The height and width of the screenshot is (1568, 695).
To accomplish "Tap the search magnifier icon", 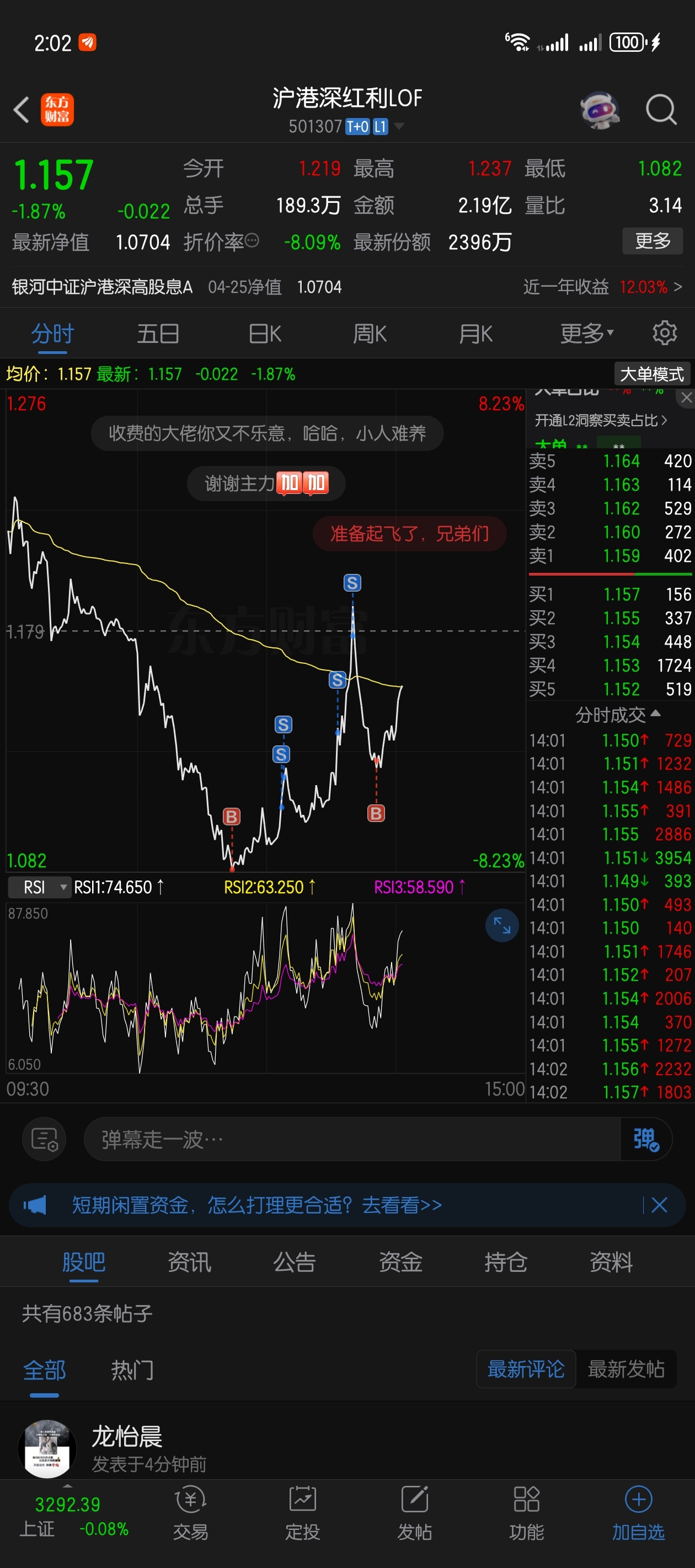I will [x=661, y=110].
